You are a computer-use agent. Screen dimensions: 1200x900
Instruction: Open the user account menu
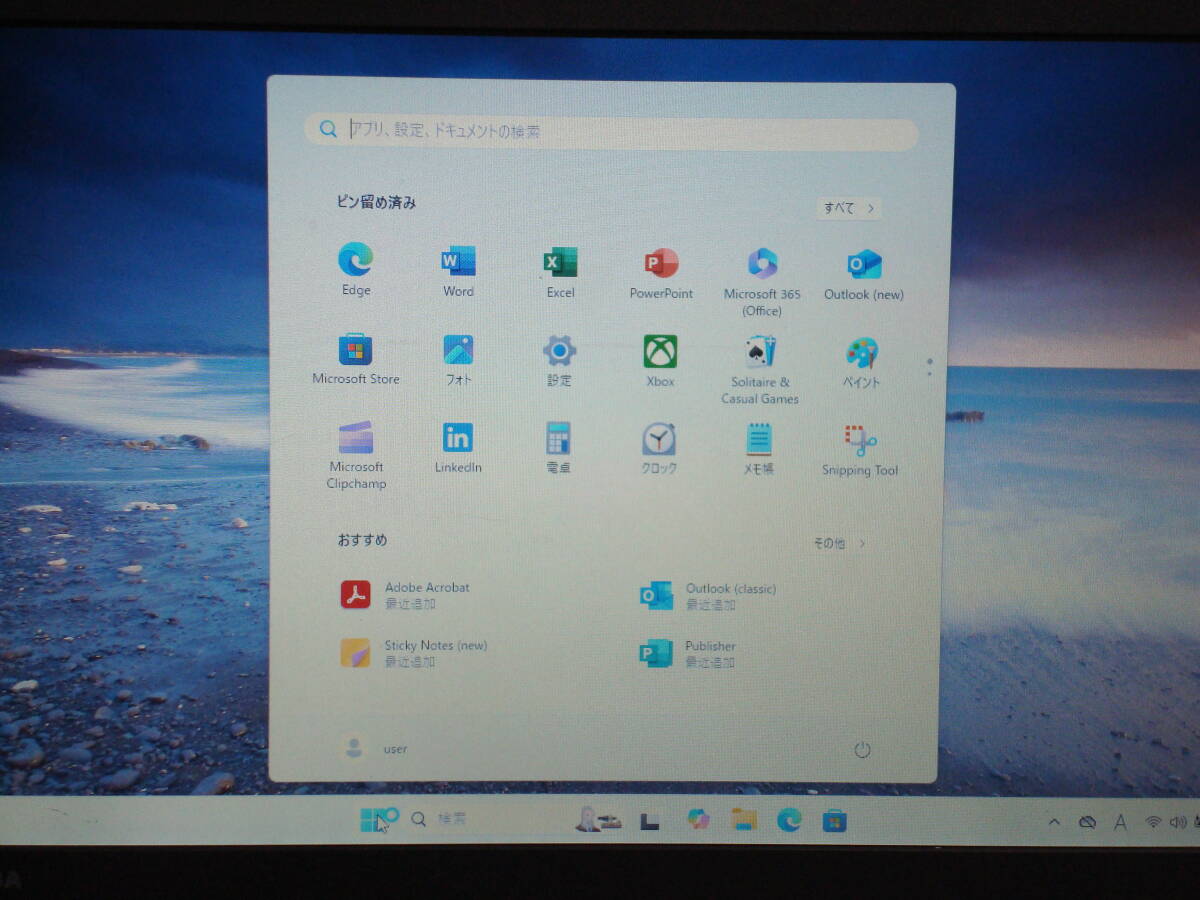(375, 748)
